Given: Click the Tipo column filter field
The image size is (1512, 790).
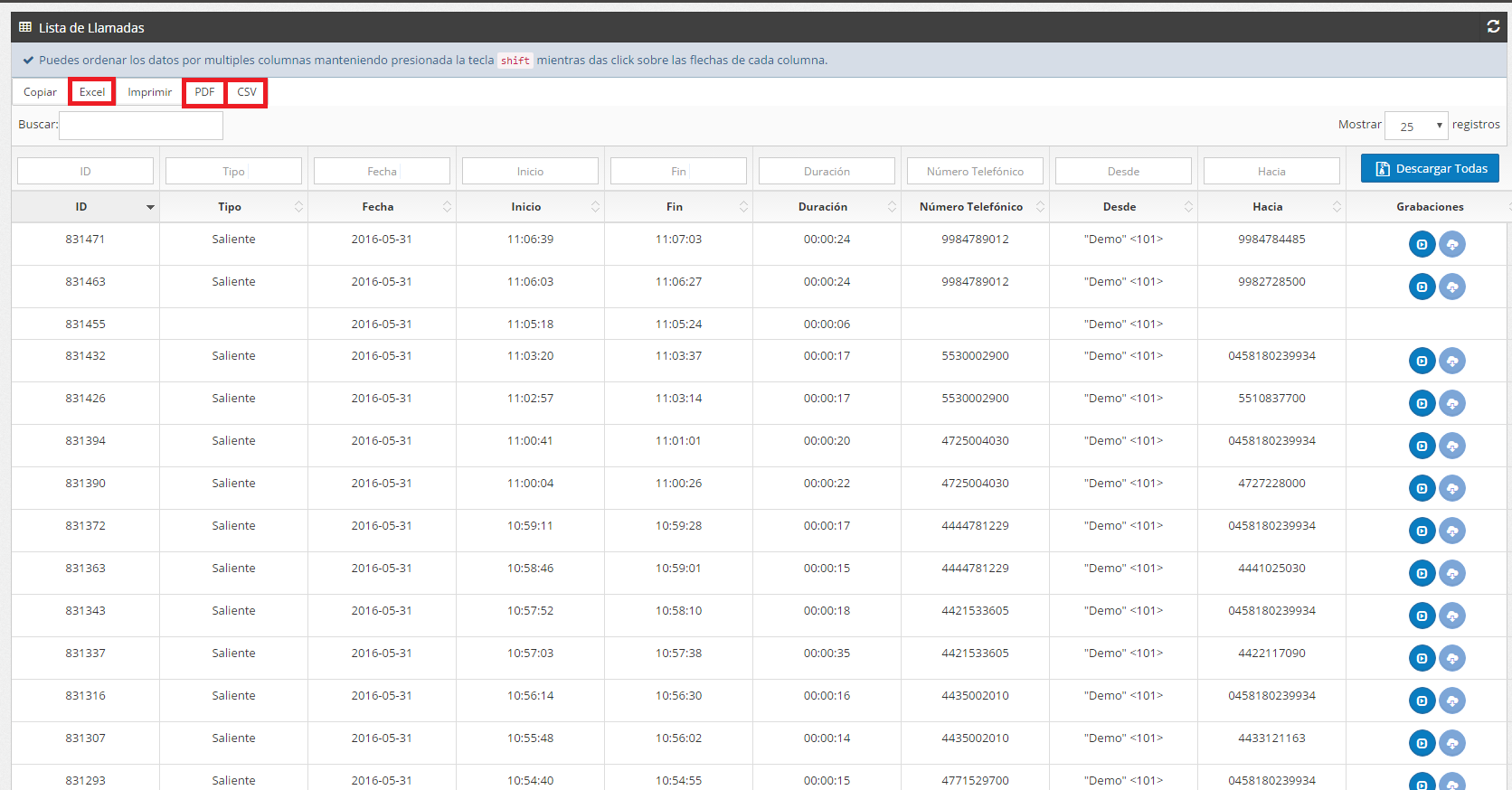Looking at the screenshot, I should click(234, 171).
